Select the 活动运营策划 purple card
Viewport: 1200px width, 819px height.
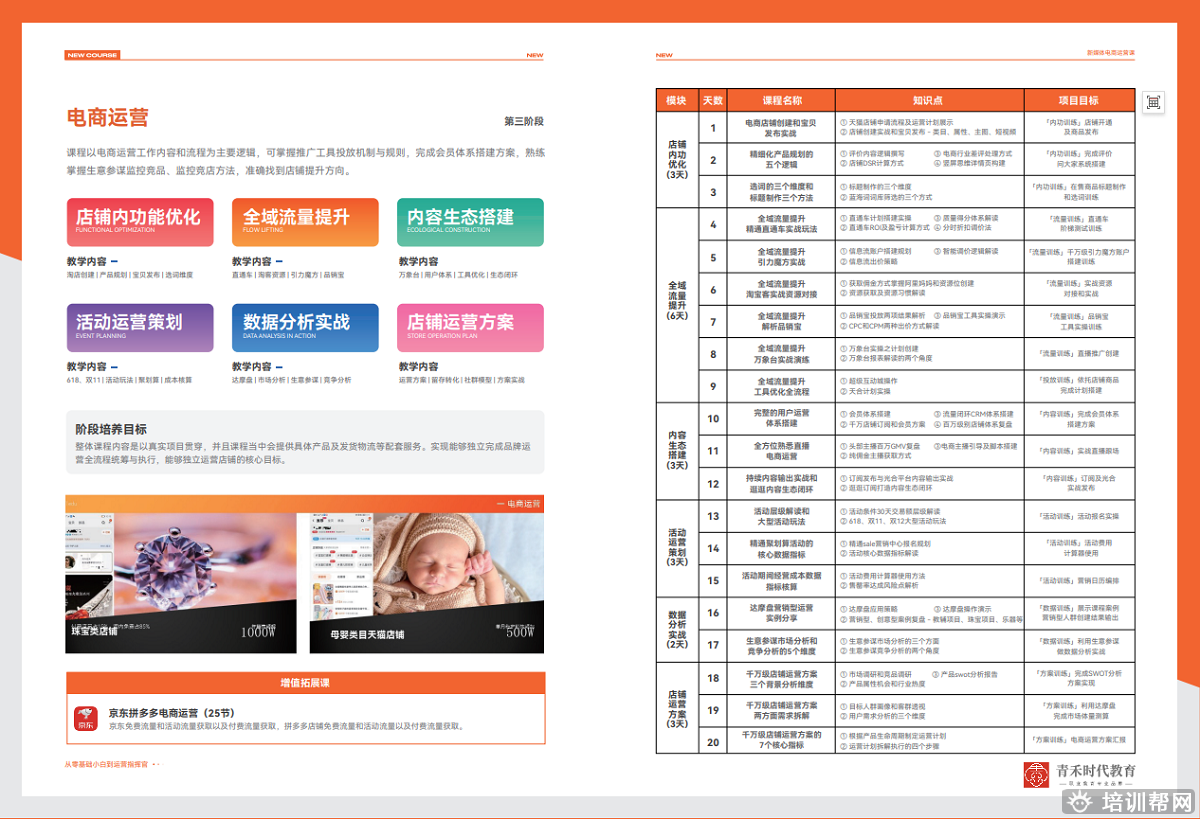coord(140,327)
